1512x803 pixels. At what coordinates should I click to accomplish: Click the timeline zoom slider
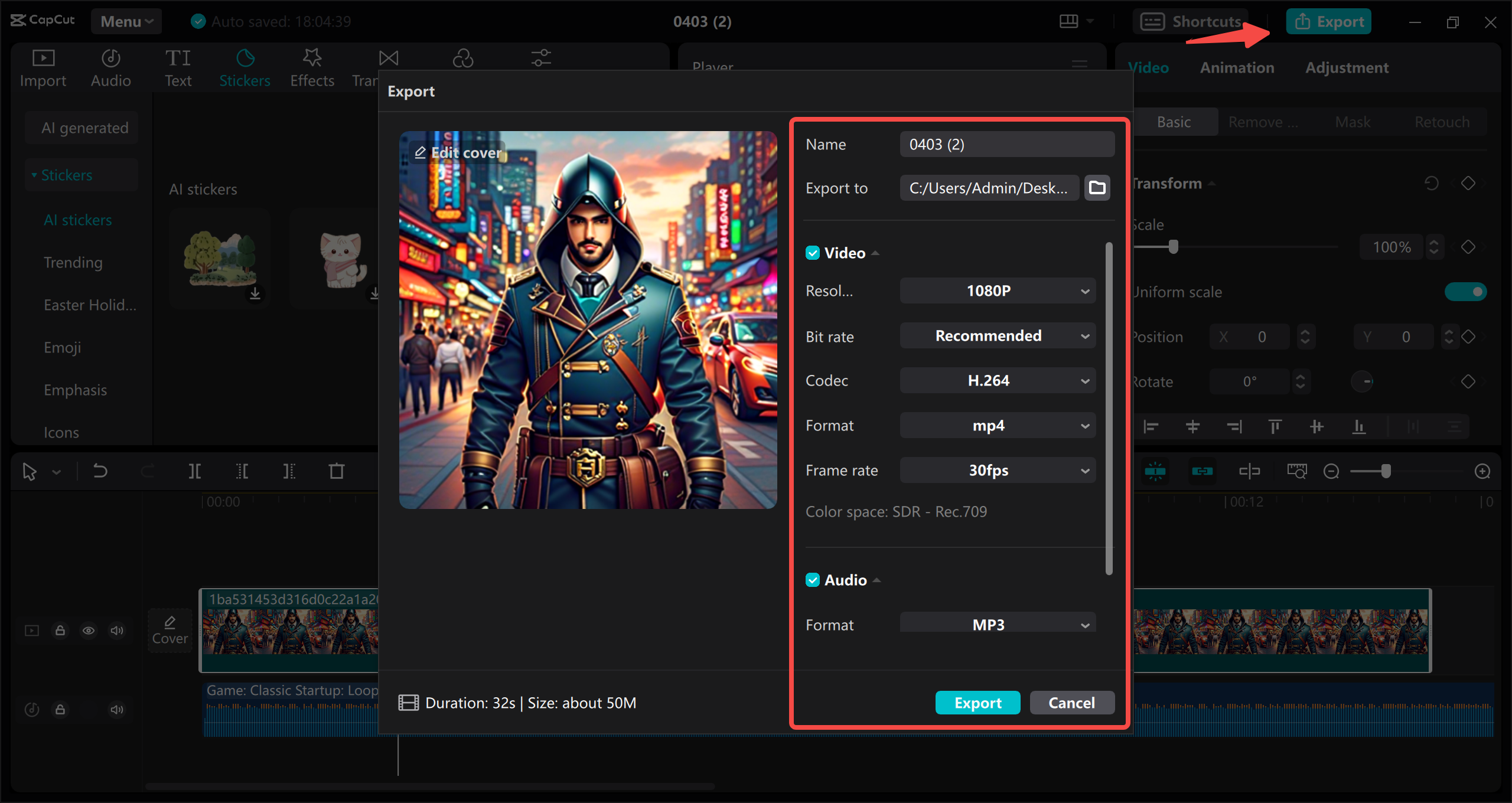coord(1387,471)
